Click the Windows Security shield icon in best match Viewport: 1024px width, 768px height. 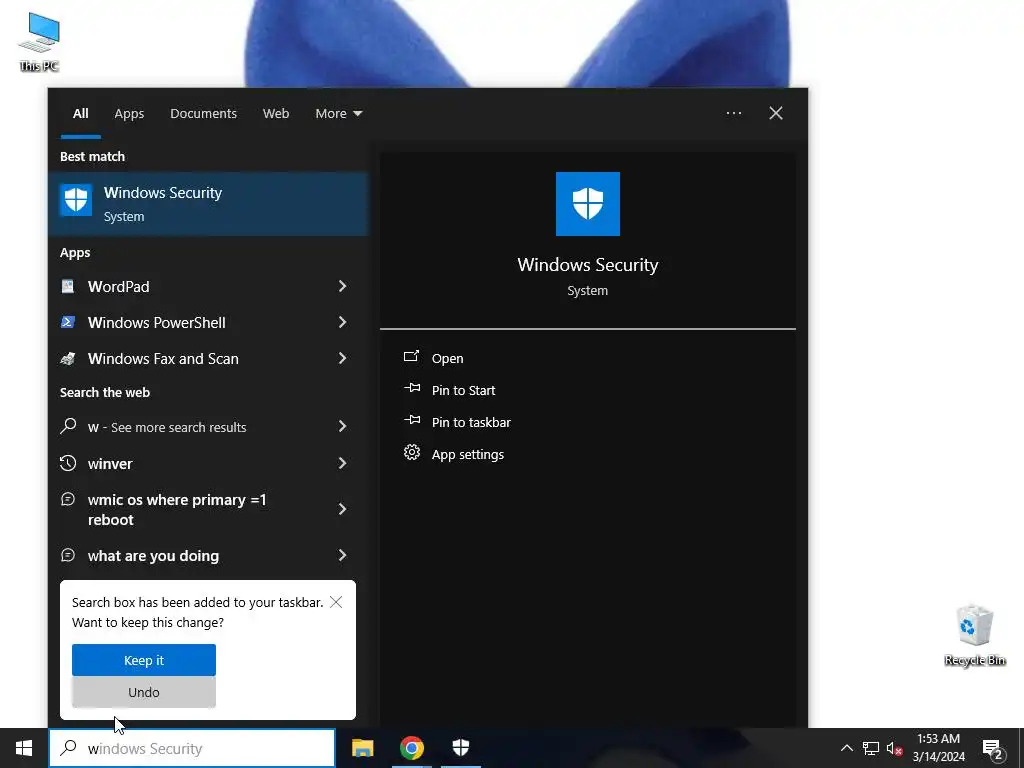76,199
